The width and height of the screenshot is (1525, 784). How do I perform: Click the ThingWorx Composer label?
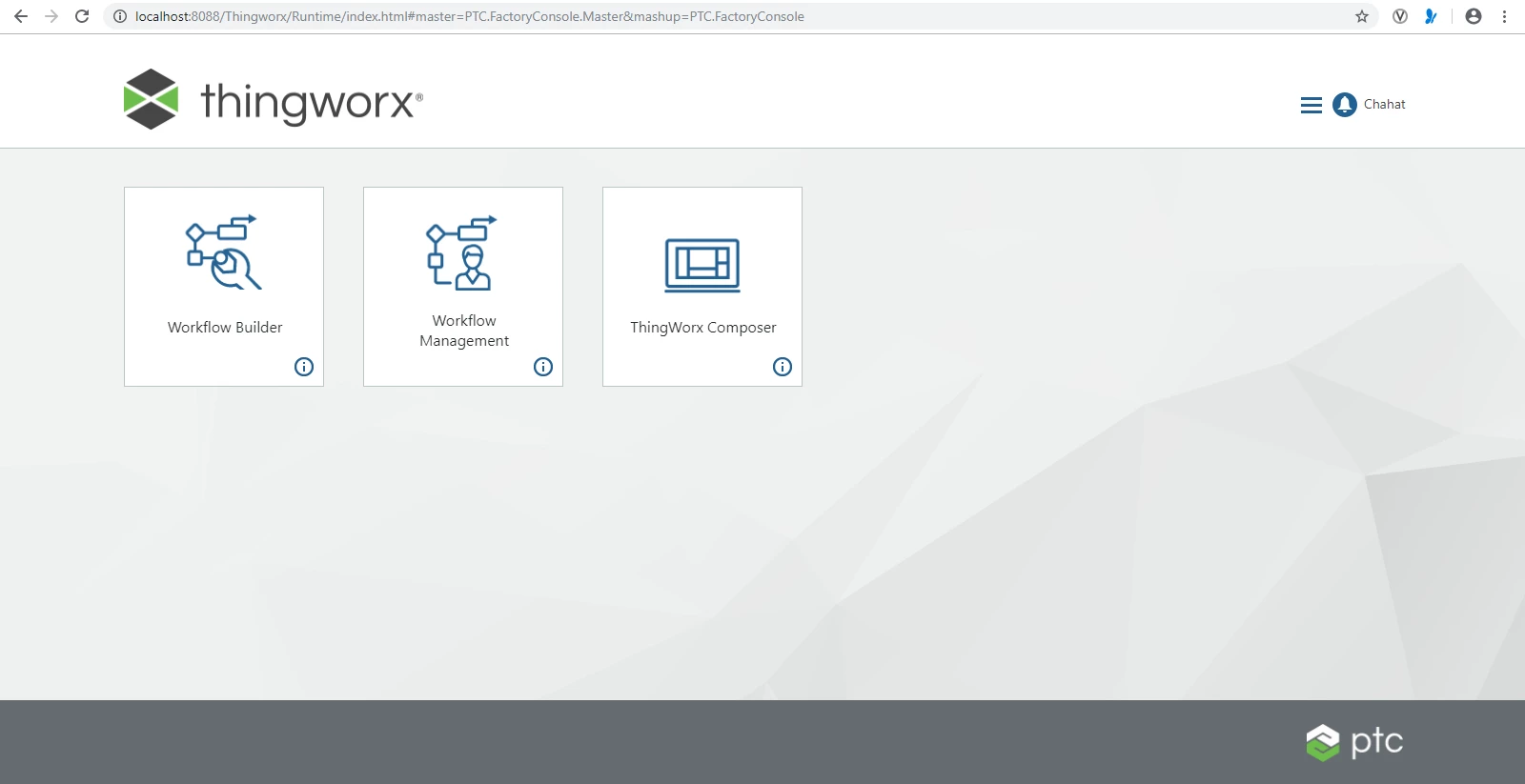click(703, 328)
